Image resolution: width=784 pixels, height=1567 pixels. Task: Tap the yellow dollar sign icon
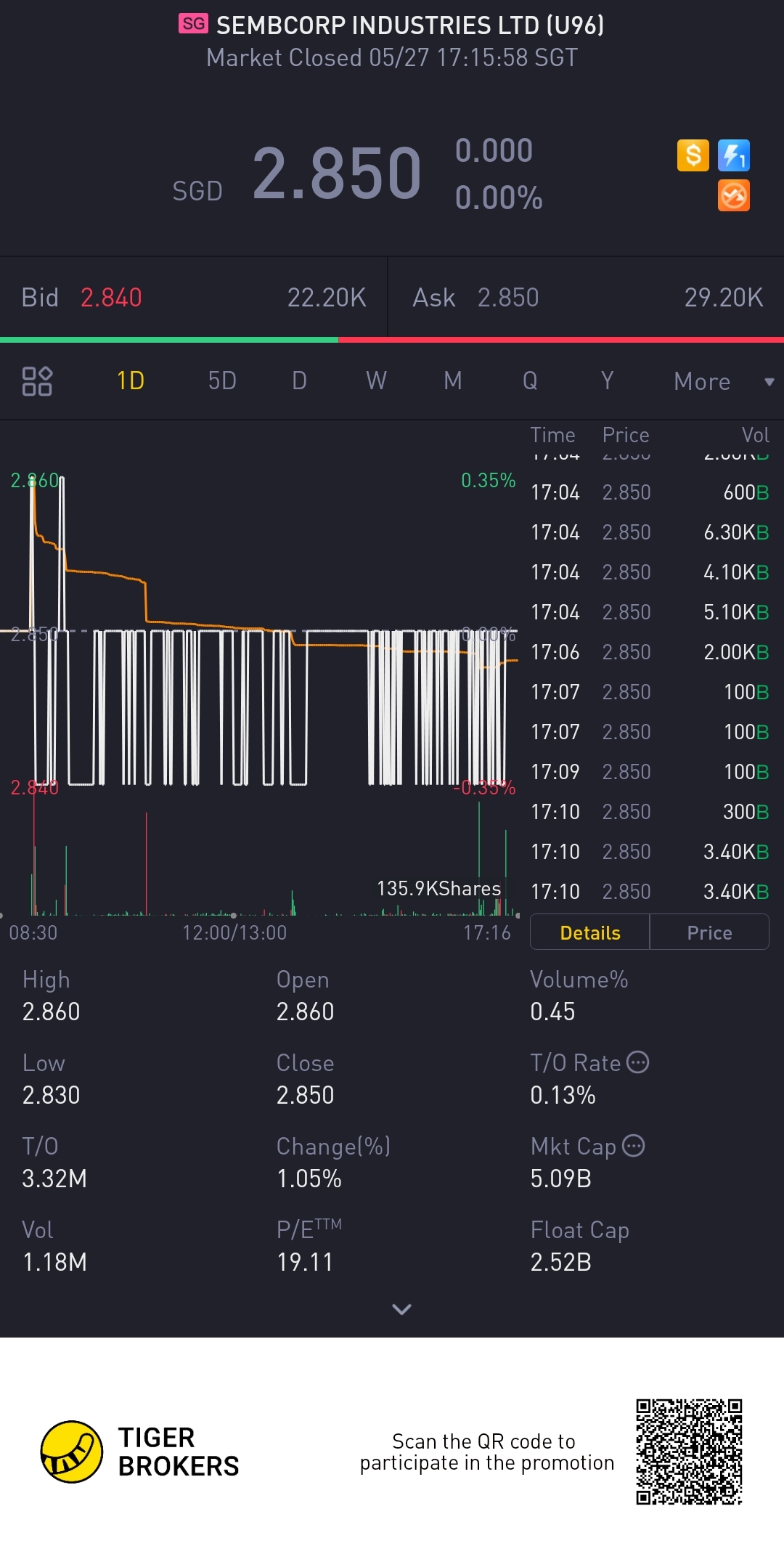[x=693, y=155]
